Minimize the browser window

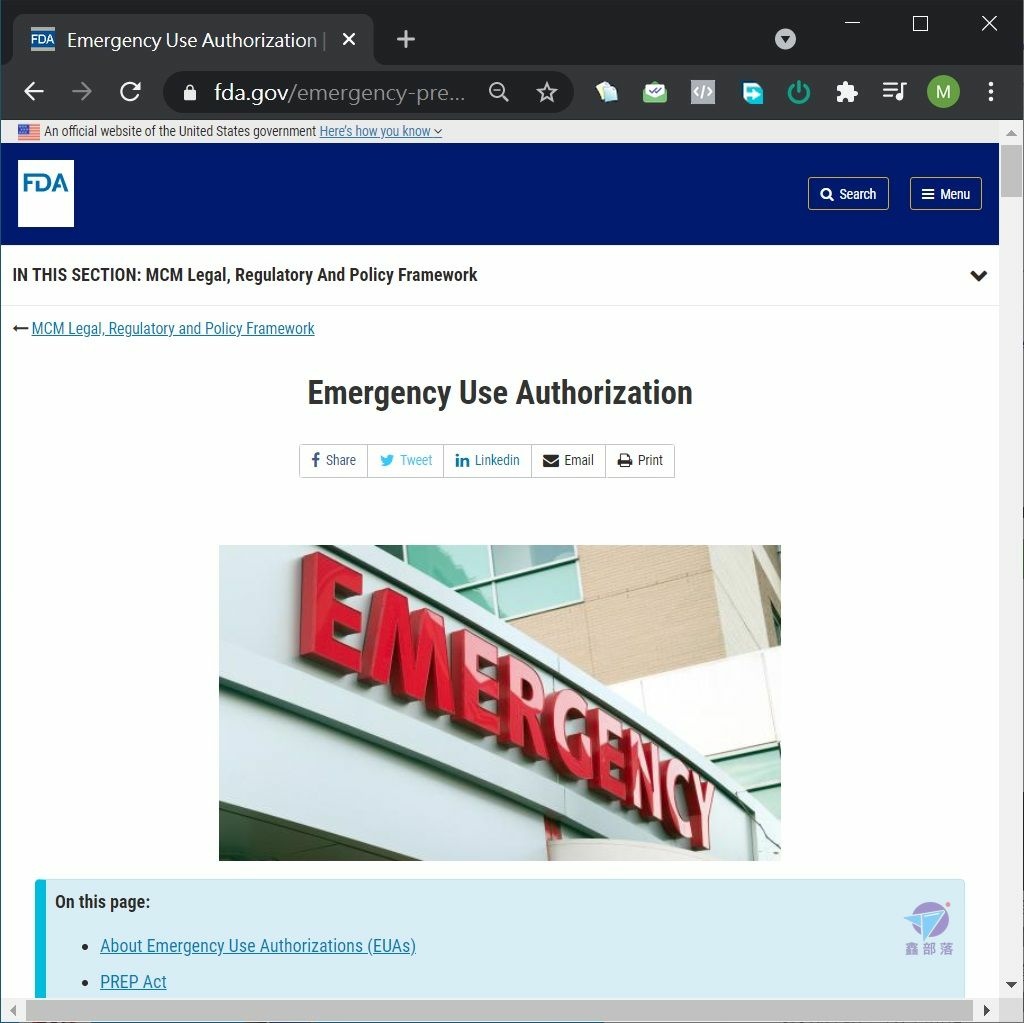(852, 23)
